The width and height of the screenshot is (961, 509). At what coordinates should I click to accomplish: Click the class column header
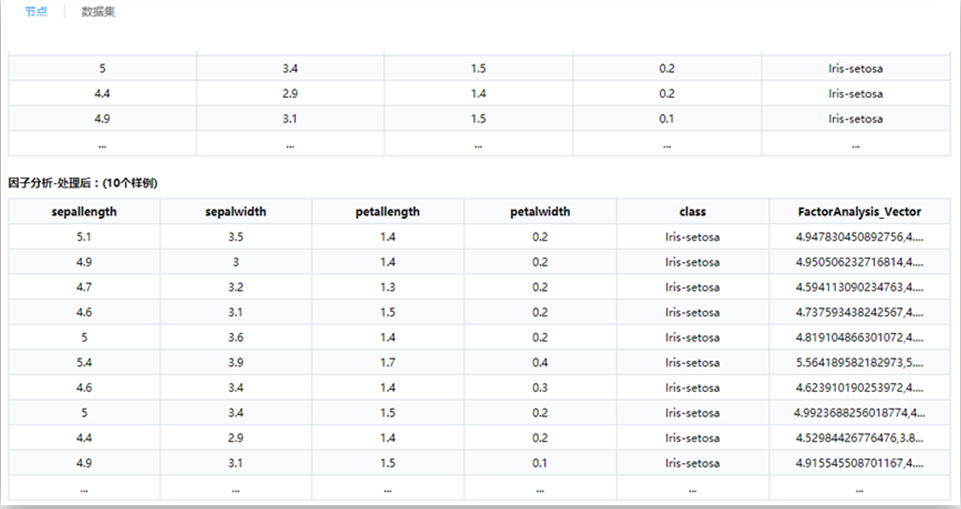[692, 212]
